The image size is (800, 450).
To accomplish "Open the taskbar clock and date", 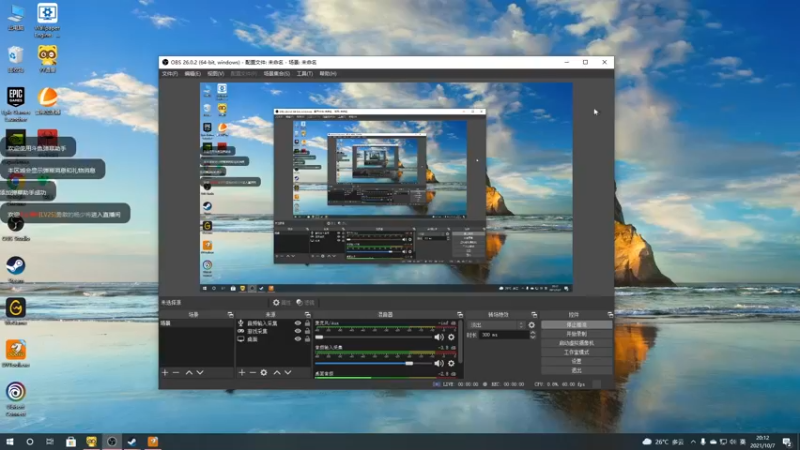I will [x=762, y=442].
